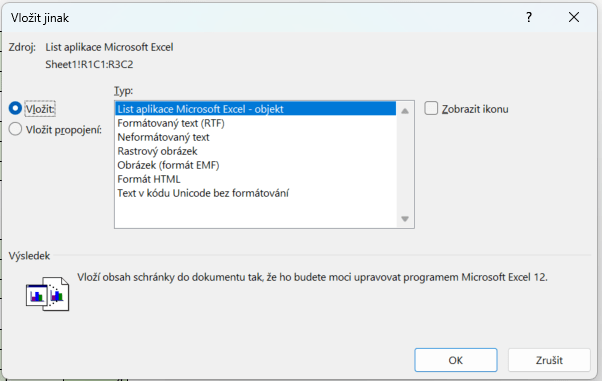Pick Formátovaný text (RTF) type
This screenshot has width=602, height=381.
(256, 123)
